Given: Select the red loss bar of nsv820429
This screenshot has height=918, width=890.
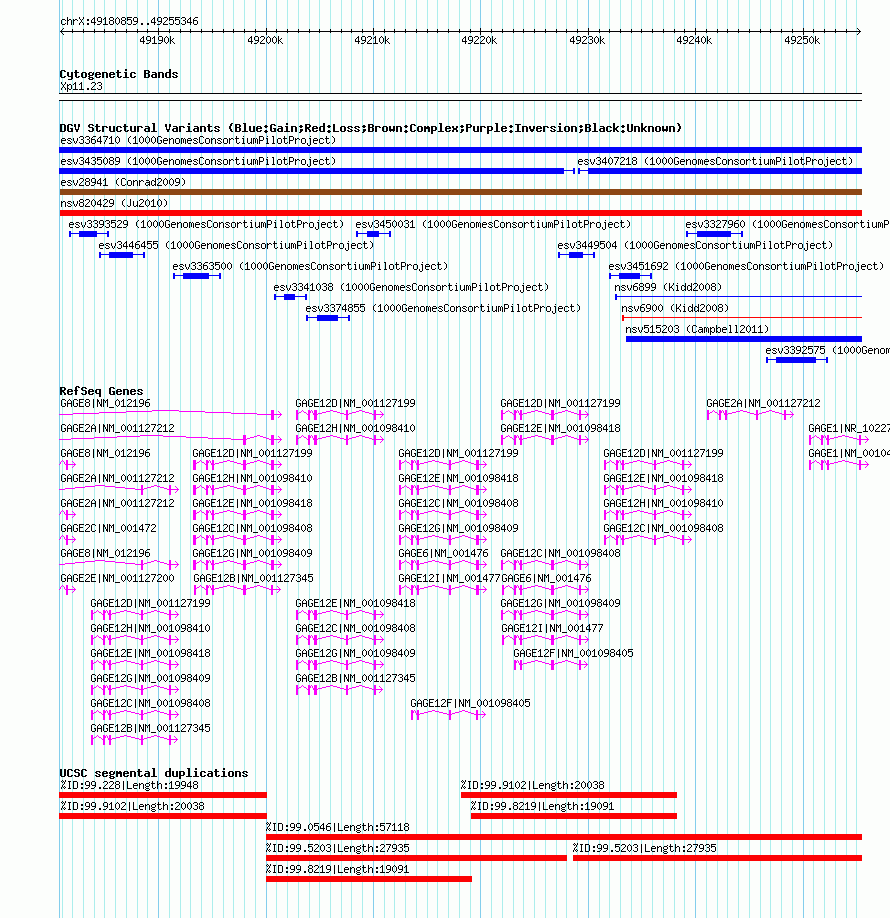Looking at the screenshot, I should (x=460, y=213).
